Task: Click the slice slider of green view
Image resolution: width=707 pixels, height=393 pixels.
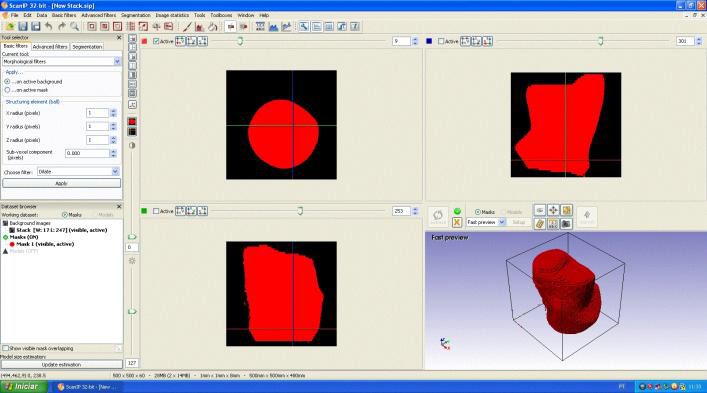Action: tap(298, 211)
